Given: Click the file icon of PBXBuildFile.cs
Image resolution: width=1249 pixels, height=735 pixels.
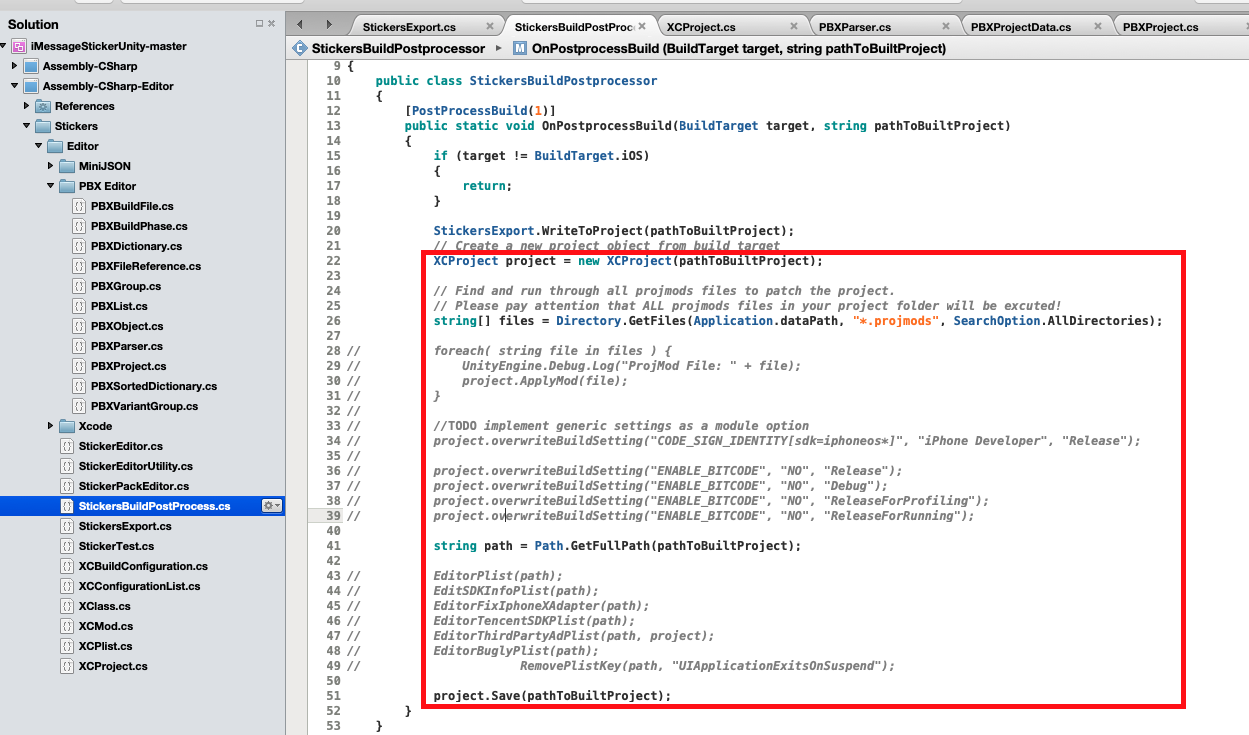Looking at the screenshot, I should coord(78,206).
